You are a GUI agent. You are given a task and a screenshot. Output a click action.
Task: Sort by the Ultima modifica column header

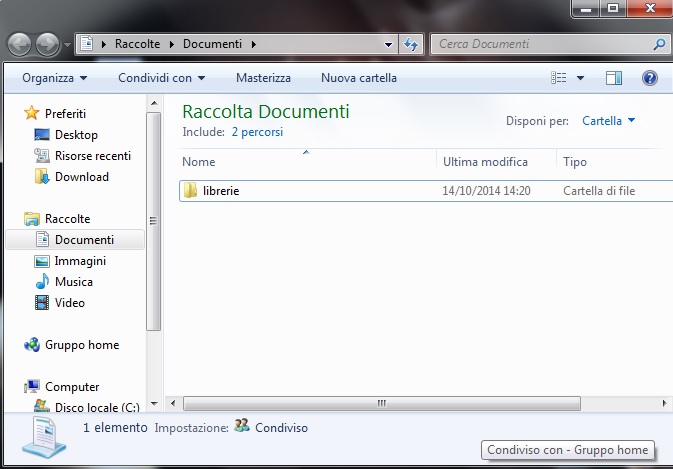click(485, 162)
